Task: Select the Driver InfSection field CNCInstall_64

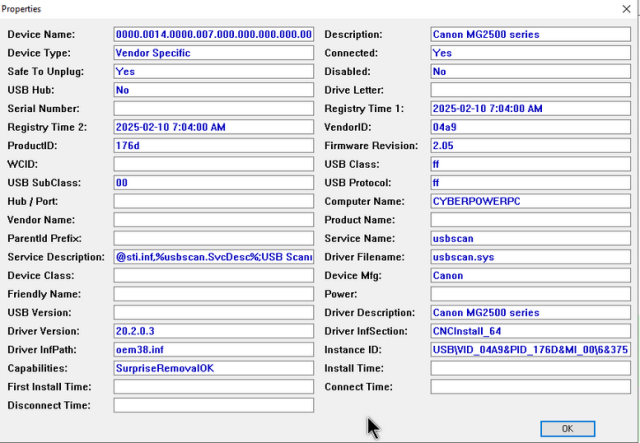Action: (531, 331)
